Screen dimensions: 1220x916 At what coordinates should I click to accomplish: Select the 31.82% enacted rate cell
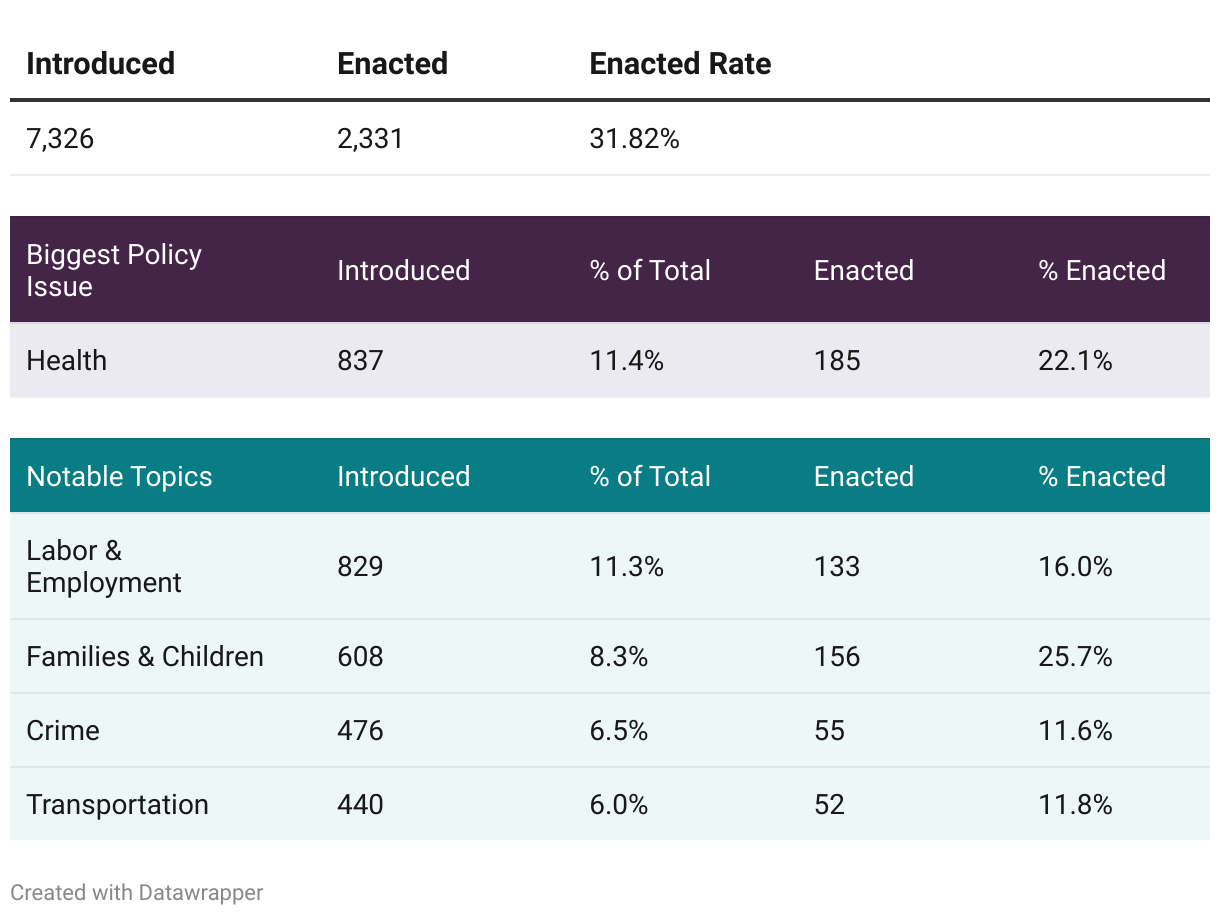634,138
